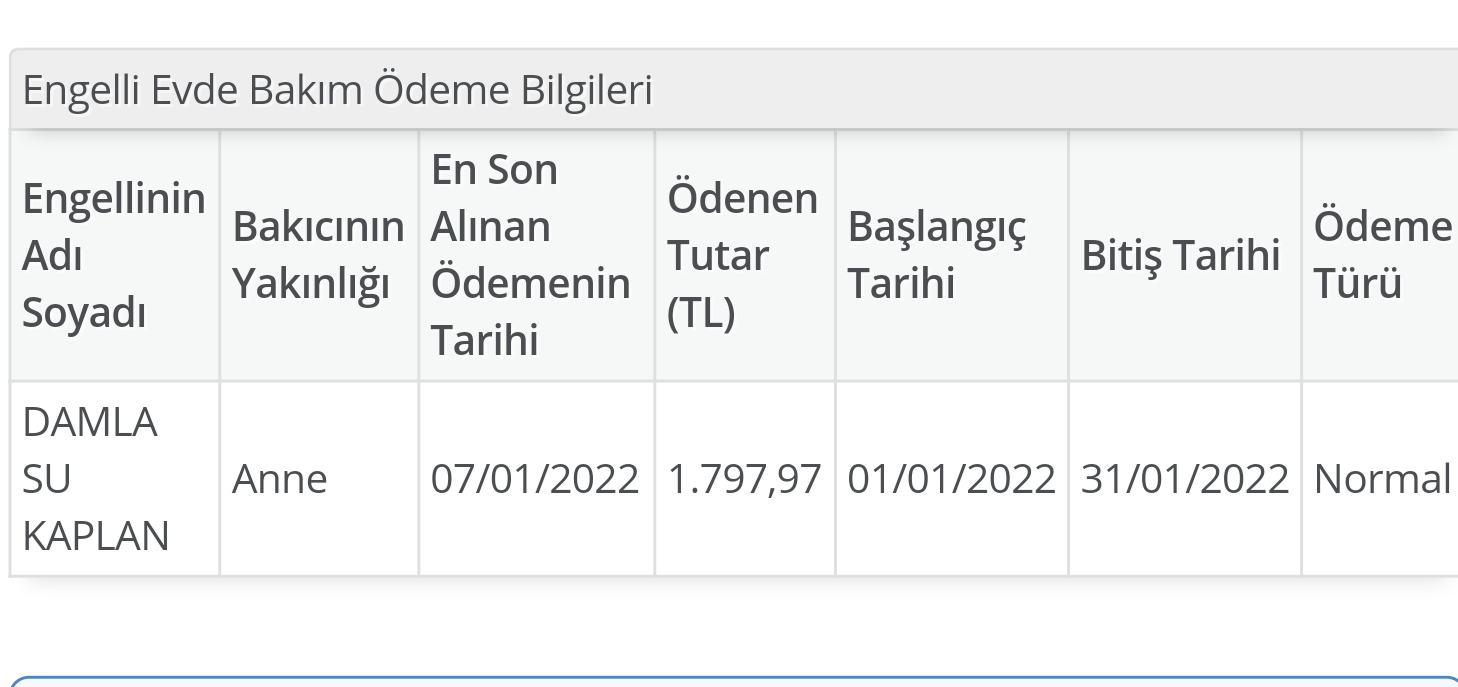Click the DAMLA SU KAPLAN name cell
1458x687 pixels.
(x=96, y=480)
